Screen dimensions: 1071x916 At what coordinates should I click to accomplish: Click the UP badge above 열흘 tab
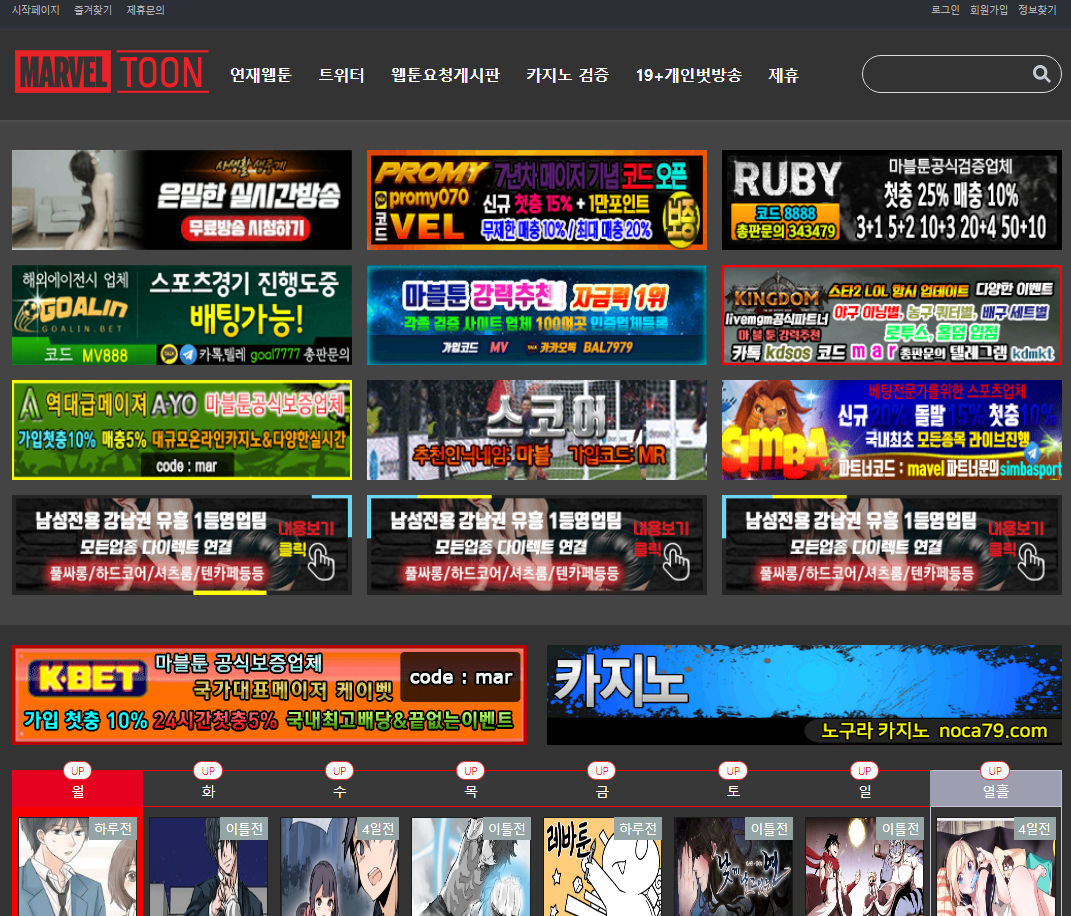coord(995,771)
